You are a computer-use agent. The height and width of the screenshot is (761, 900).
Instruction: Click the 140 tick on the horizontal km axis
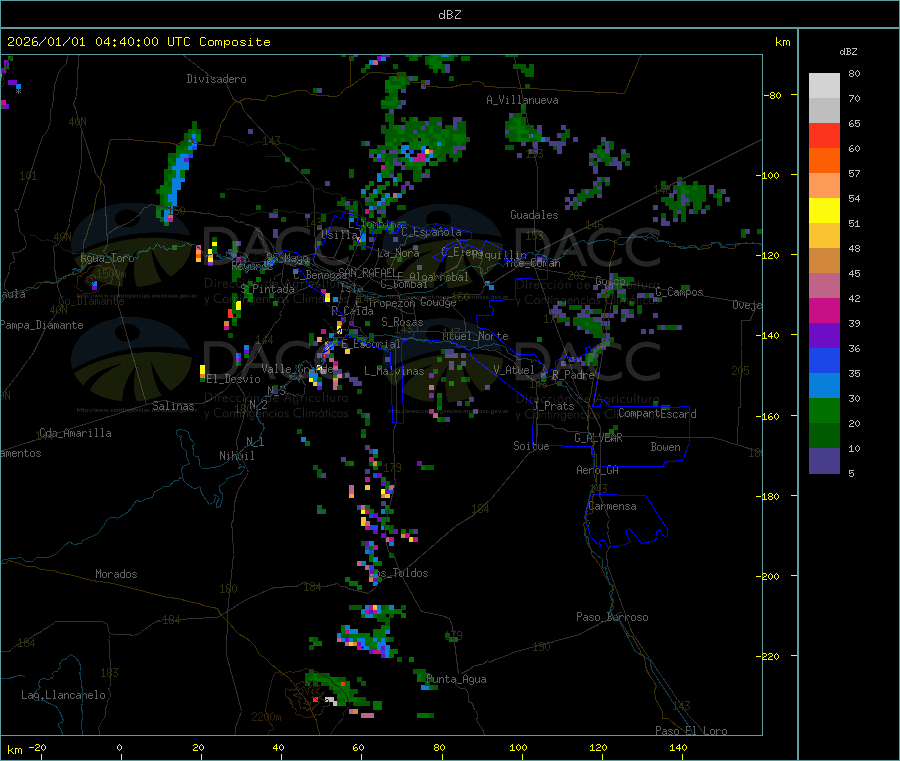pos(678,747)
